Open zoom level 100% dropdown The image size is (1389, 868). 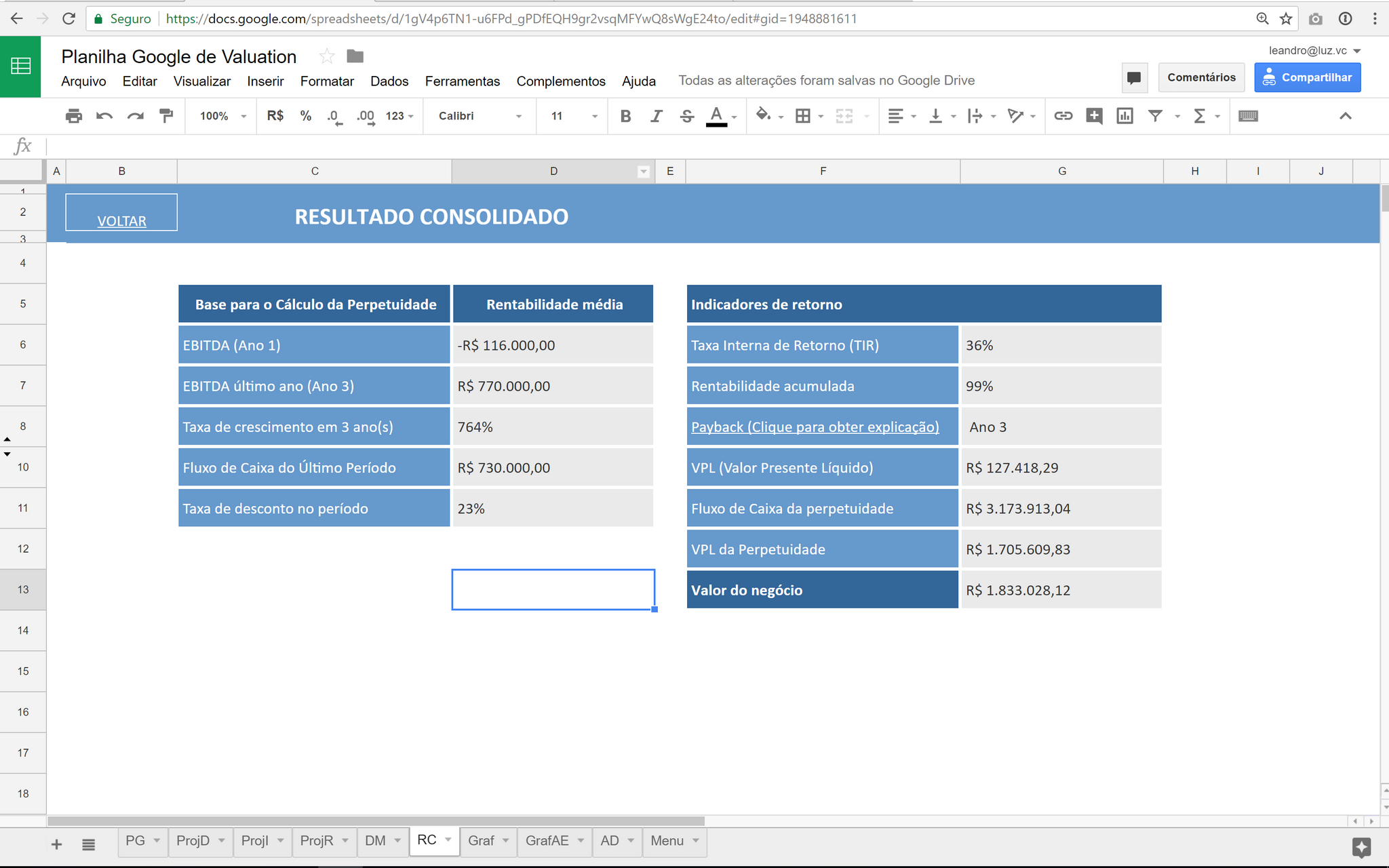click(222, 116)
